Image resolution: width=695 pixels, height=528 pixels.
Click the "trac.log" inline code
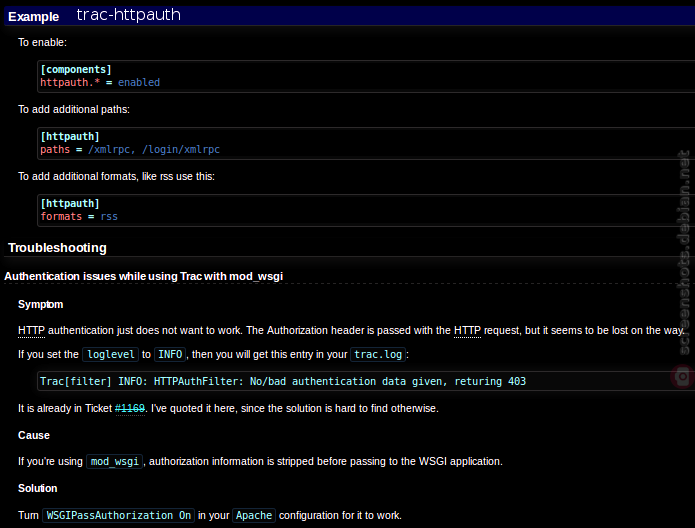click(x=378, y=355)
